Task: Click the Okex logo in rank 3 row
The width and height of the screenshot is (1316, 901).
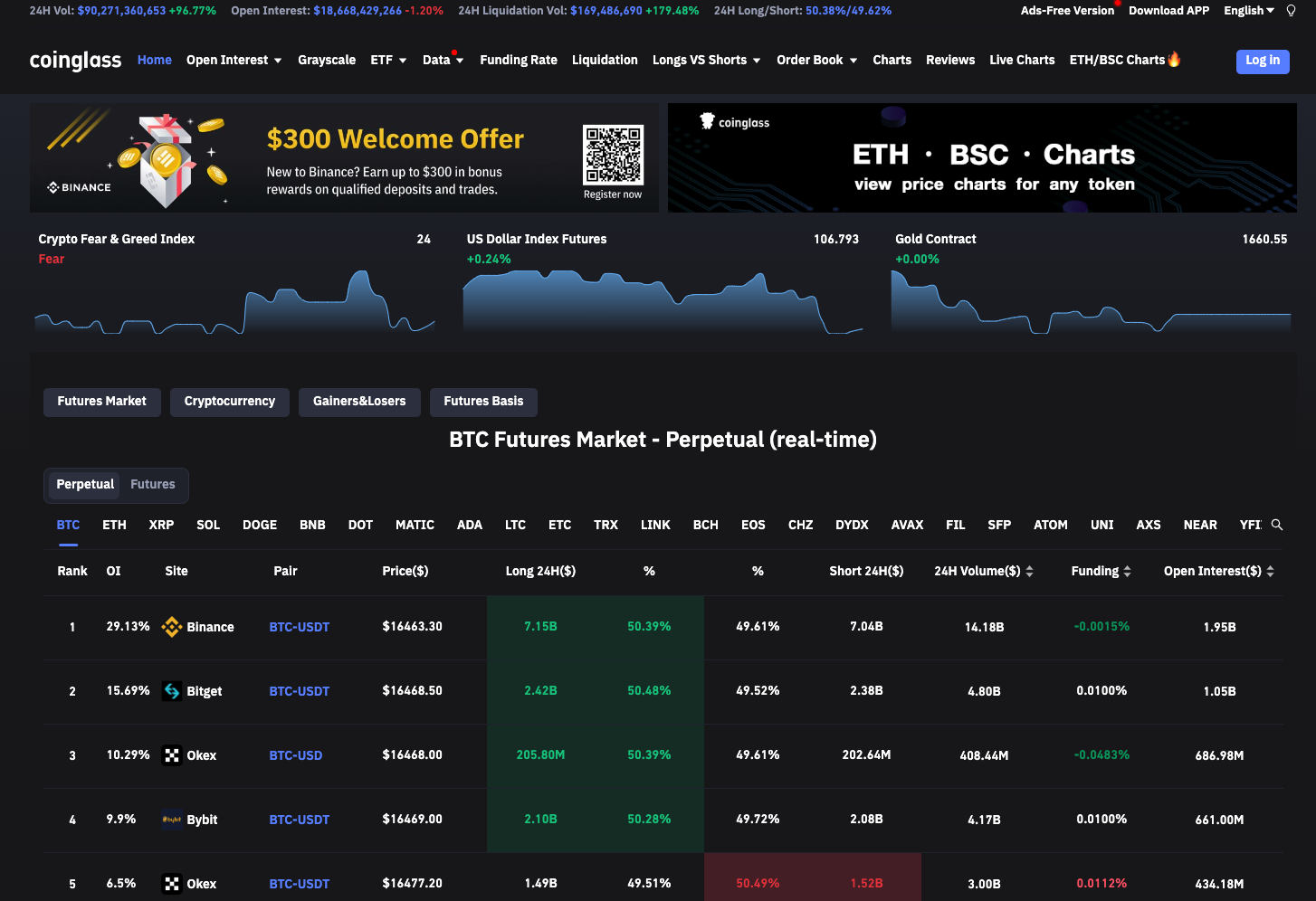Action: pos(171,755)
